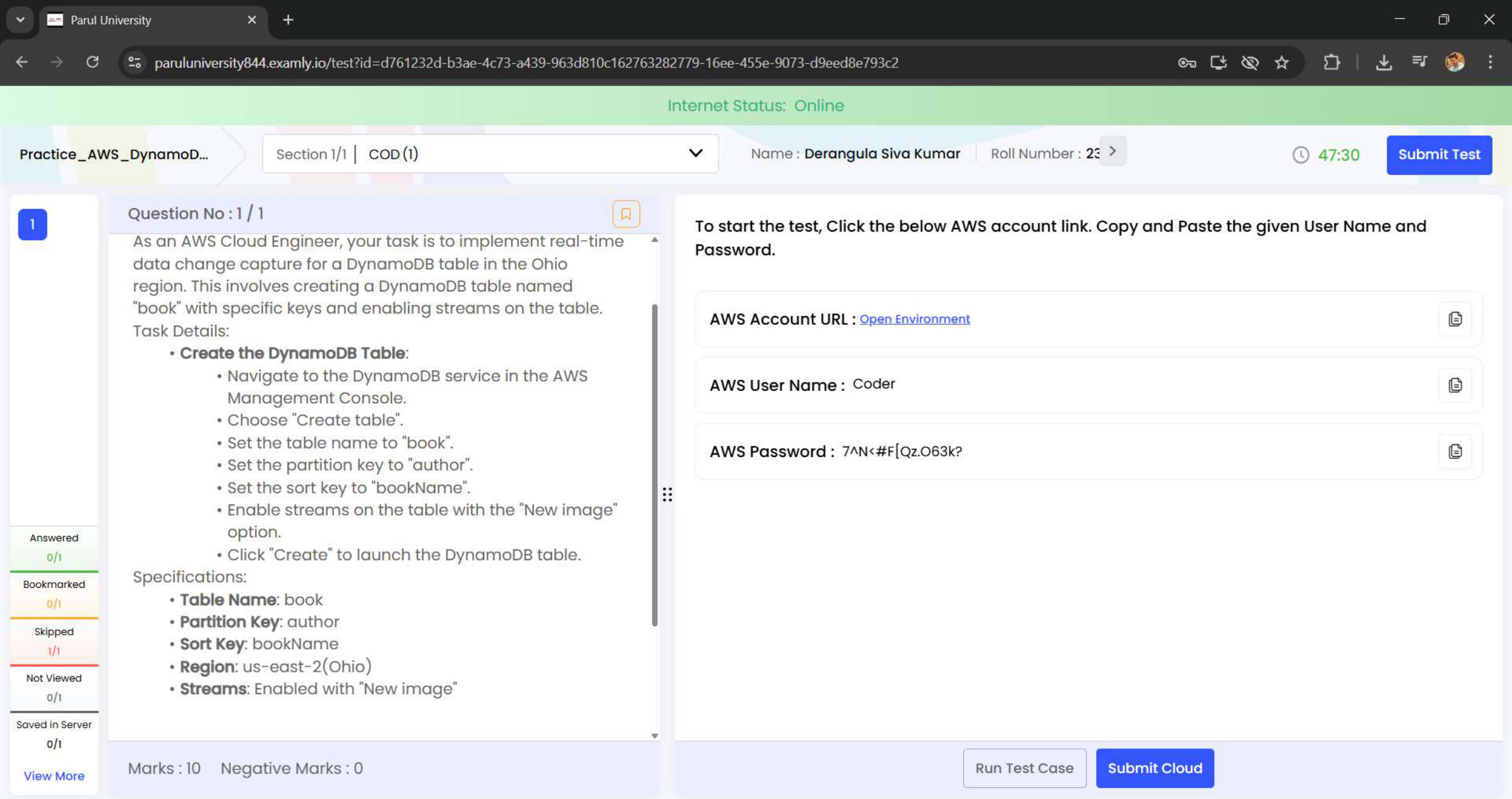The width and height of the screenshot is (1512, 799).
Task: Click the Skipped 1/1 counter
Action: pos(54,641)
